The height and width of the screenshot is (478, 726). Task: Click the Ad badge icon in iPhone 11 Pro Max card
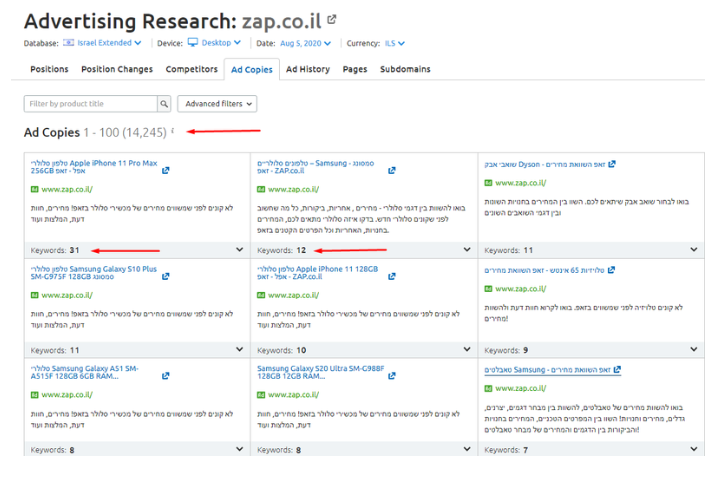pos(34,189)
